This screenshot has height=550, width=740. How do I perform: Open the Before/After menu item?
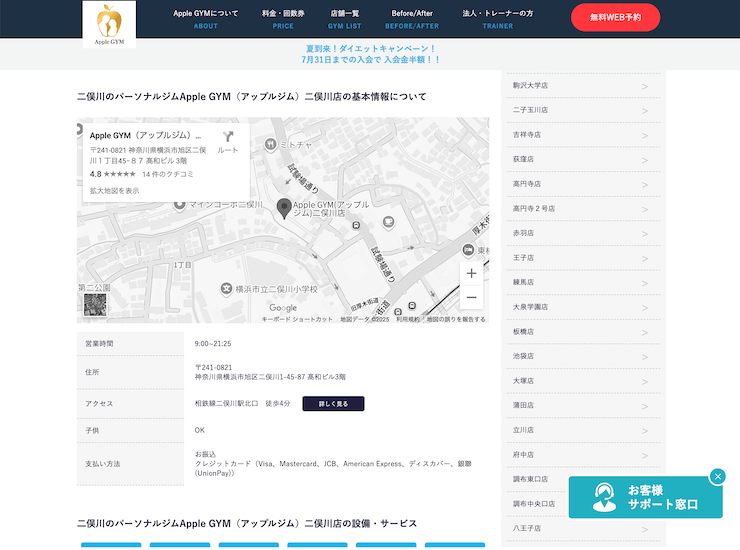click(412, 19)
